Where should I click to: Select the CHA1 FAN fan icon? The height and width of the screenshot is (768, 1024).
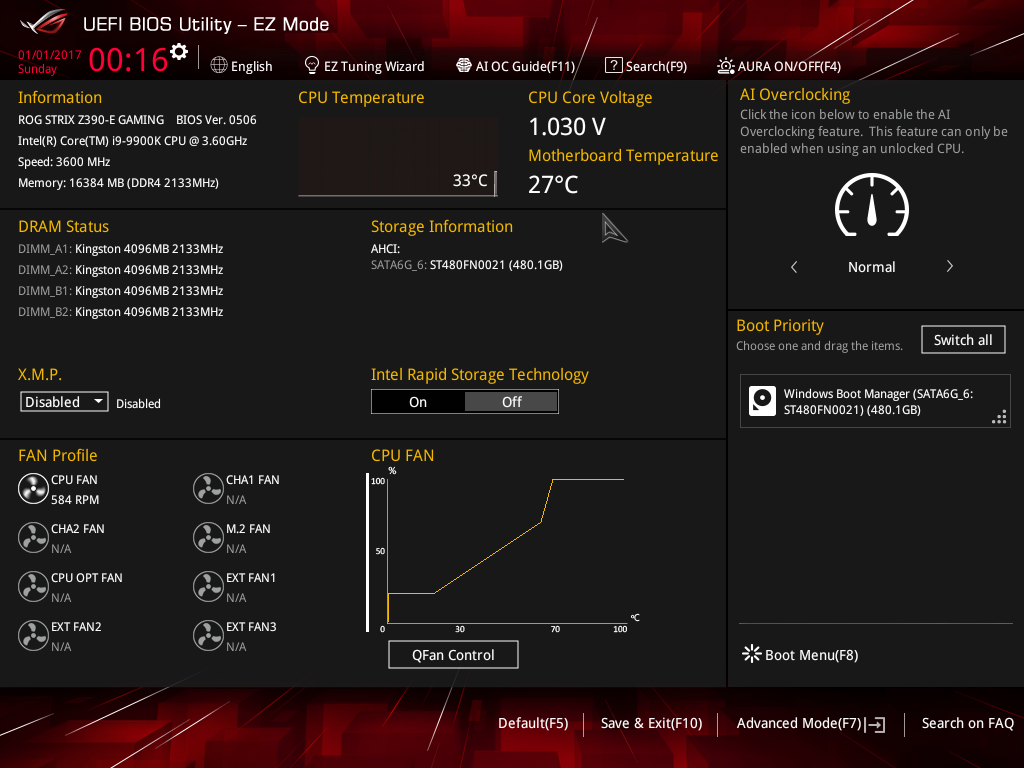(x=208, y=488)
